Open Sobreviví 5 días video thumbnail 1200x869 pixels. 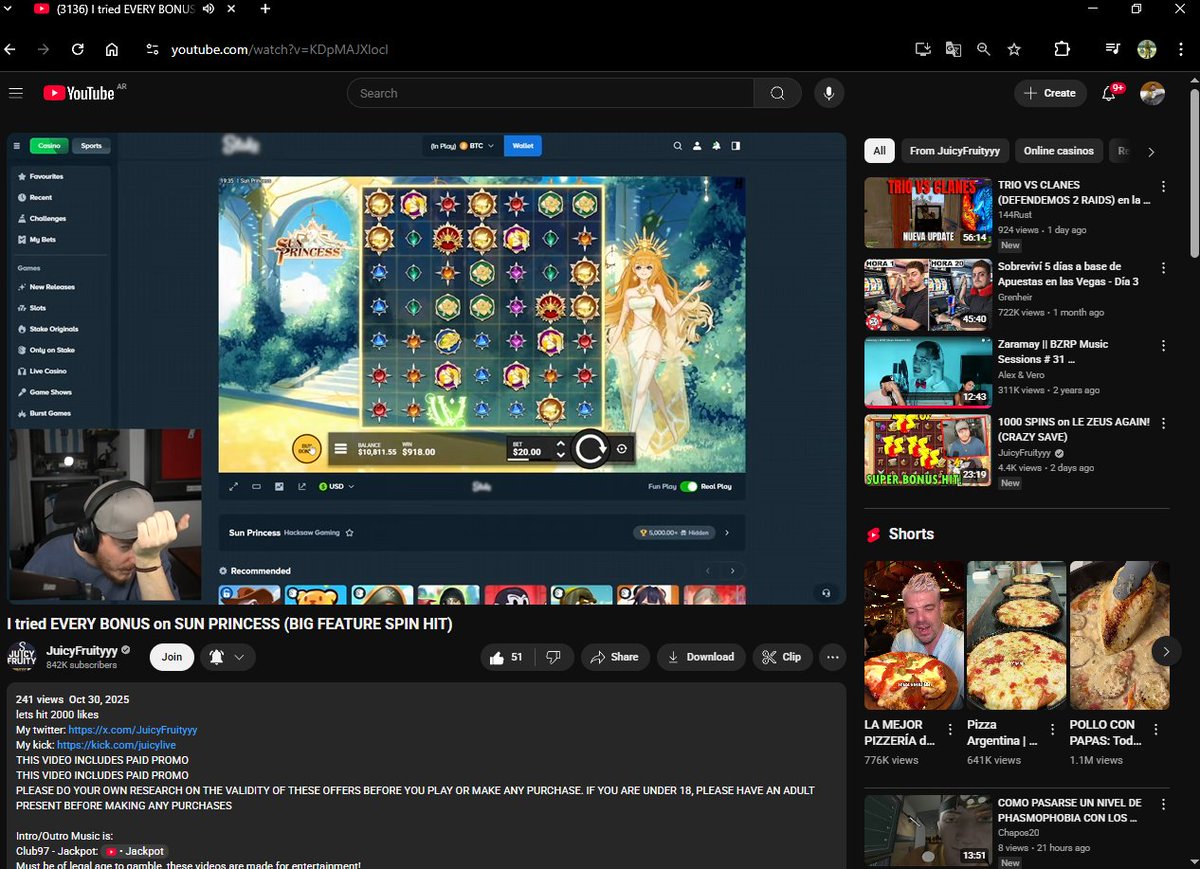pyautogui.click(x=928, y=295)
